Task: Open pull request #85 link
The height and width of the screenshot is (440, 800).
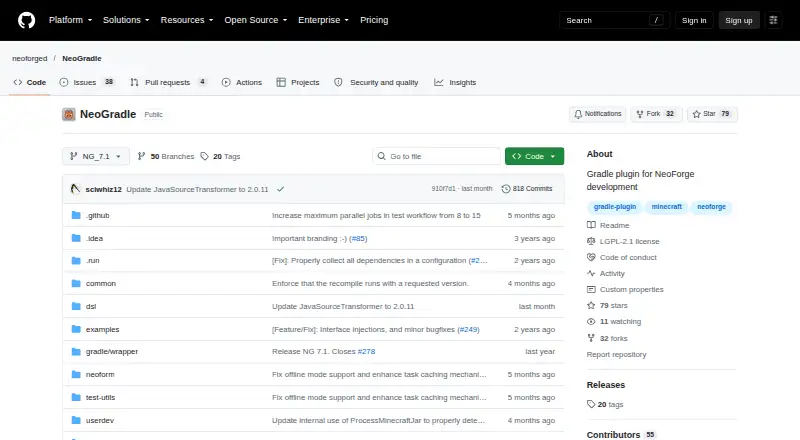Action: (x=358, y=238)
